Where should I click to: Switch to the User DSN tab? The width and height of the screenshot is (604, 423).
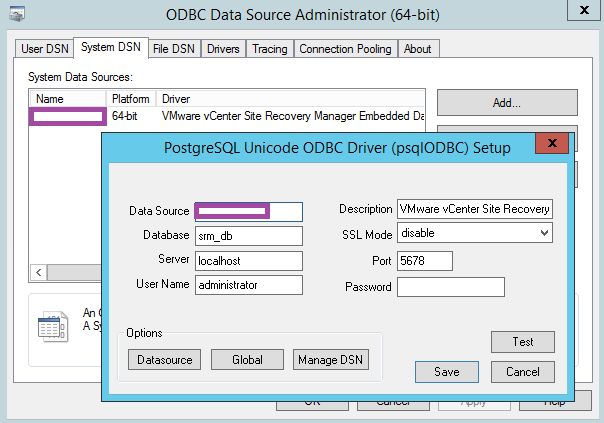point(44,49)
